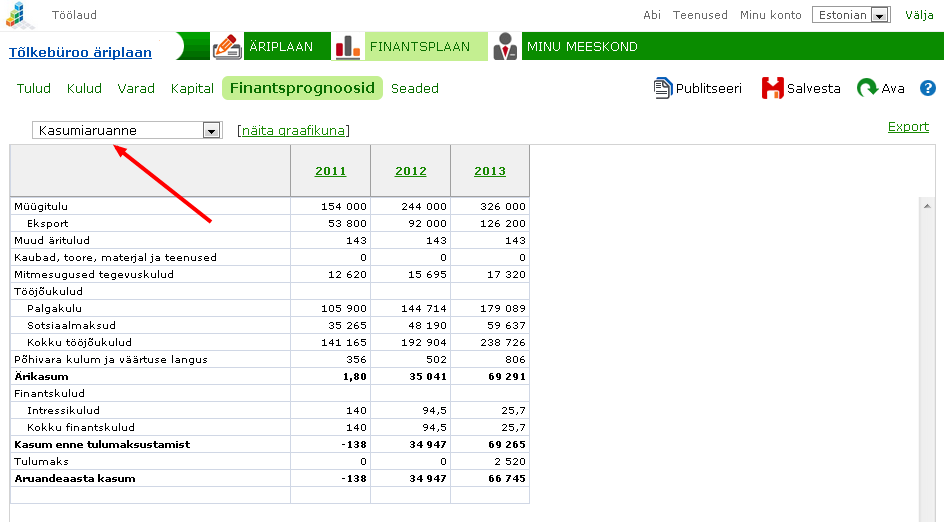Screen dimensions: 944x522
Task: Click the Publitseeri document icon
Action: pos(663,88)
